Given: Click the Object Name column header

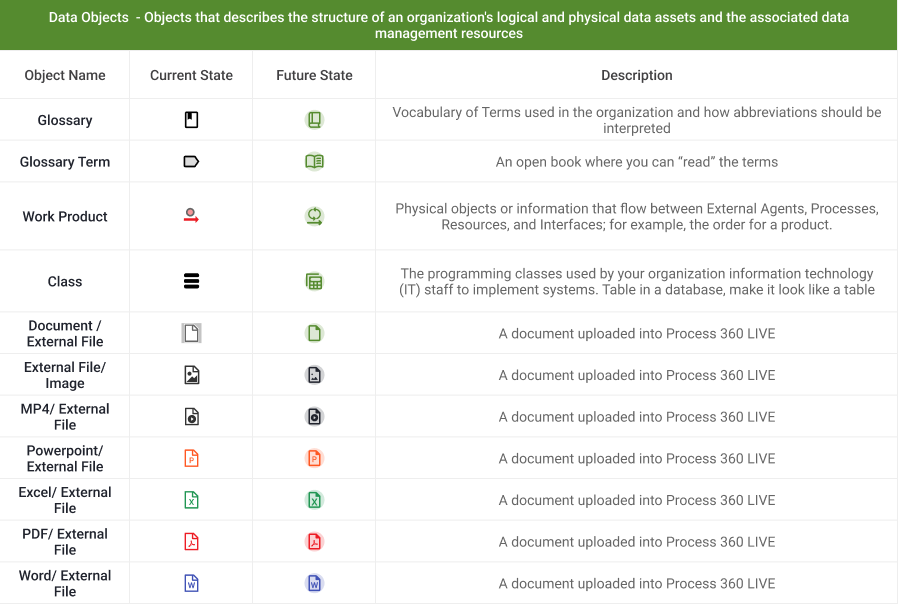Looking at the screenshot, I should coord(65,75).
